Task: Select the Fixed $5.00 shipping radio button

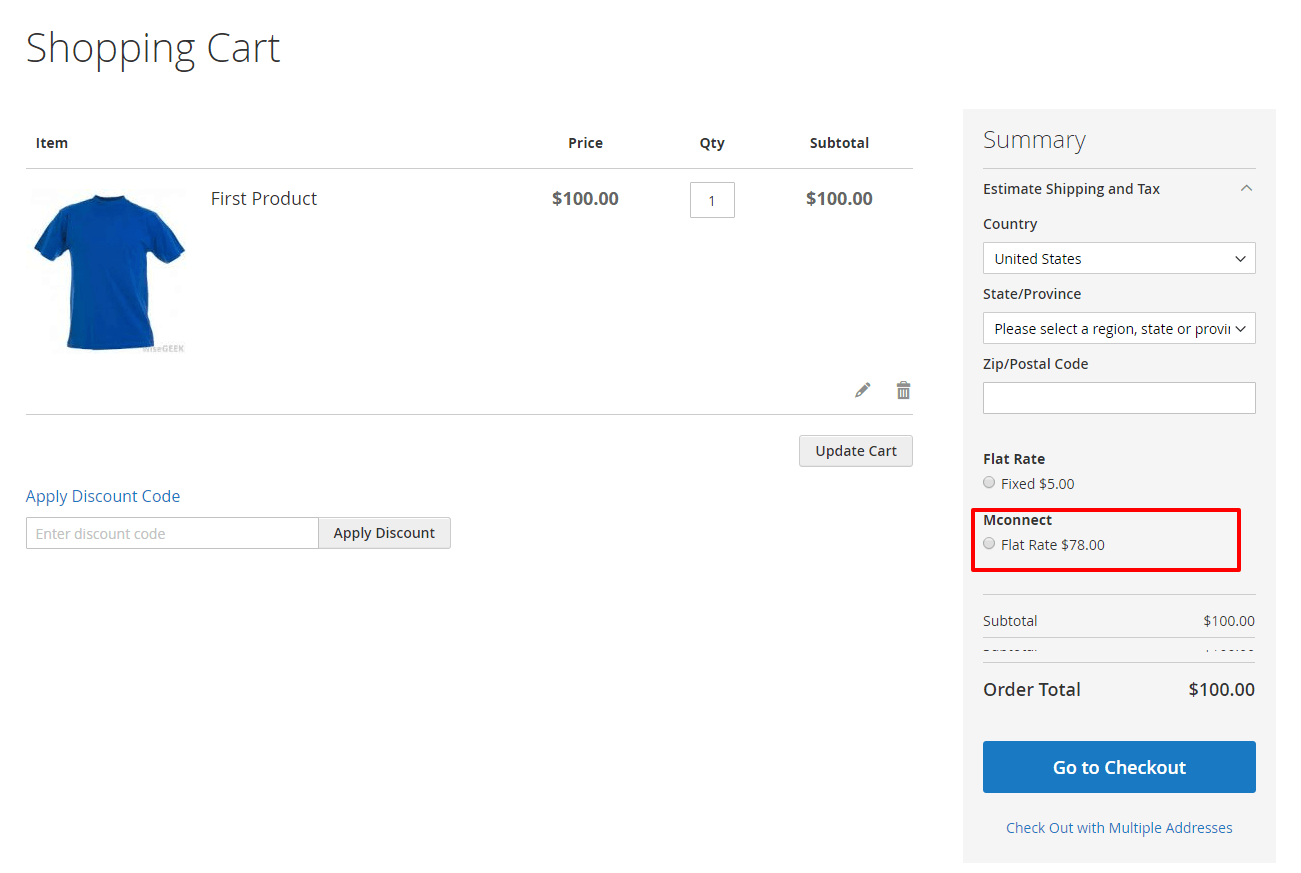Action: pos(989,483)
